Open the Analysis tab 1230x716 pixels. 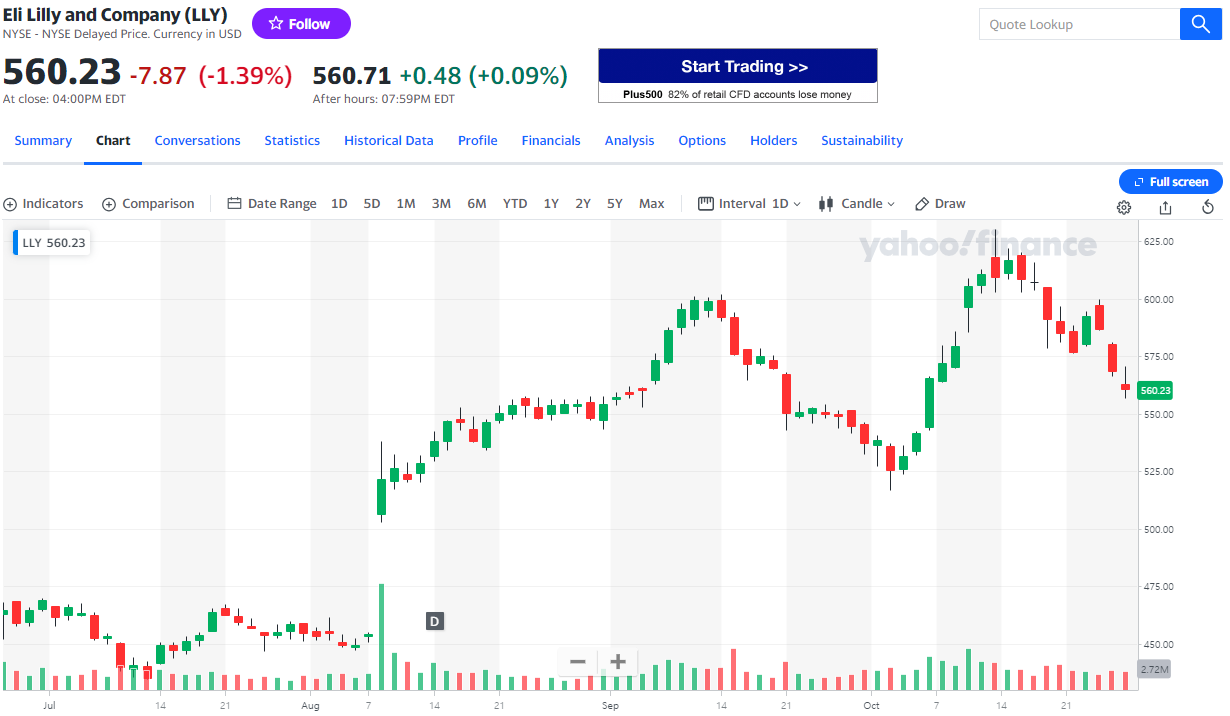pyautogui.click(x=630, y=141)
